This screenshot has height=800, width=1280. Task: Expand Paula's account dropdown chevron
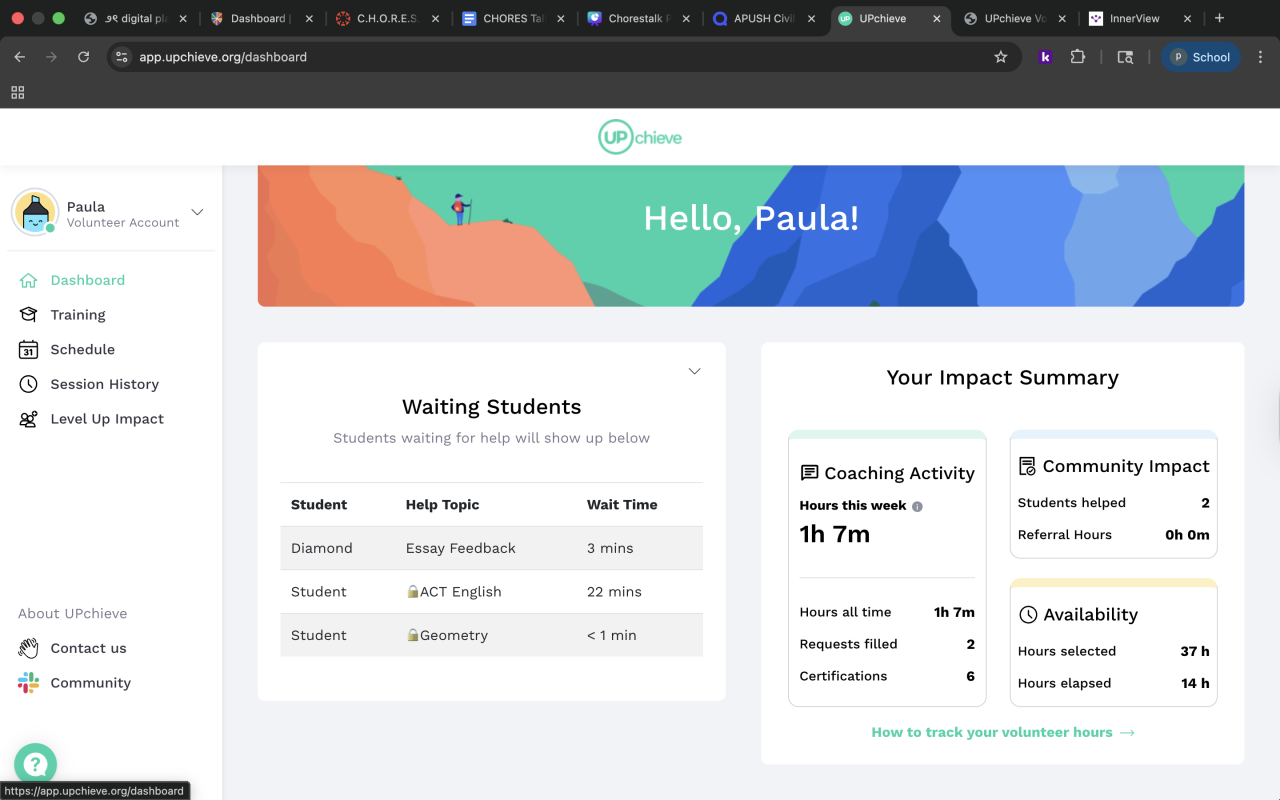click(x=197, y=212)
